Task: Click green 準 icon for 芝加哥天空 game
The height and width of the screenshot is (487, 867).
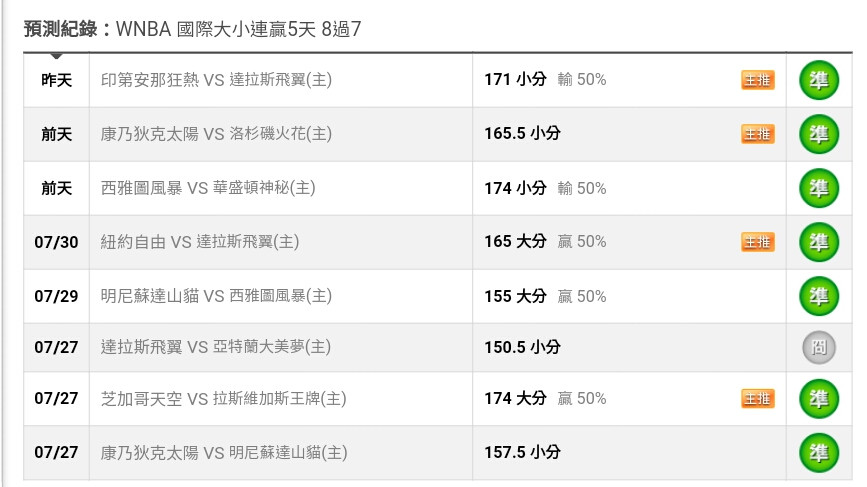Action: coord(819,399)
